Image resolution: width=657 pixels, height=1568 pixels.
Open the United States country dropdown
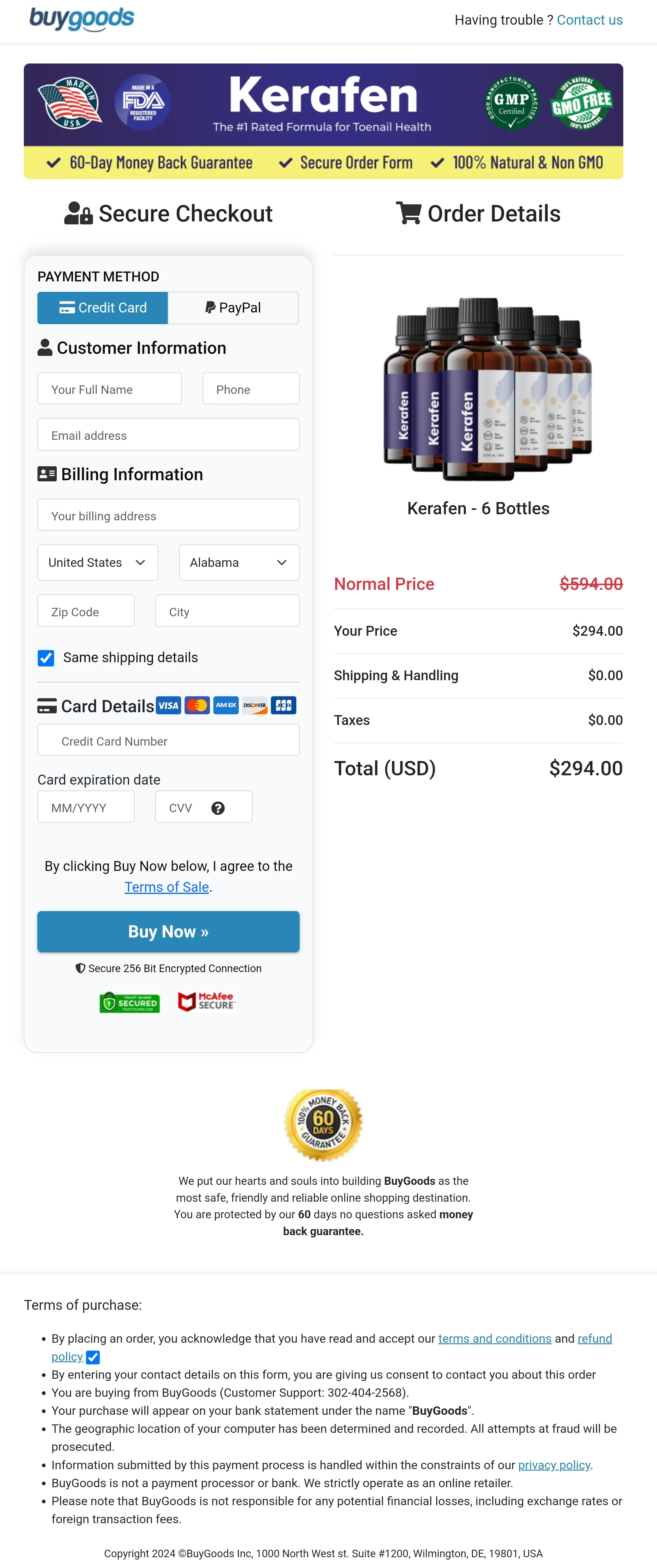coord(97,562)
